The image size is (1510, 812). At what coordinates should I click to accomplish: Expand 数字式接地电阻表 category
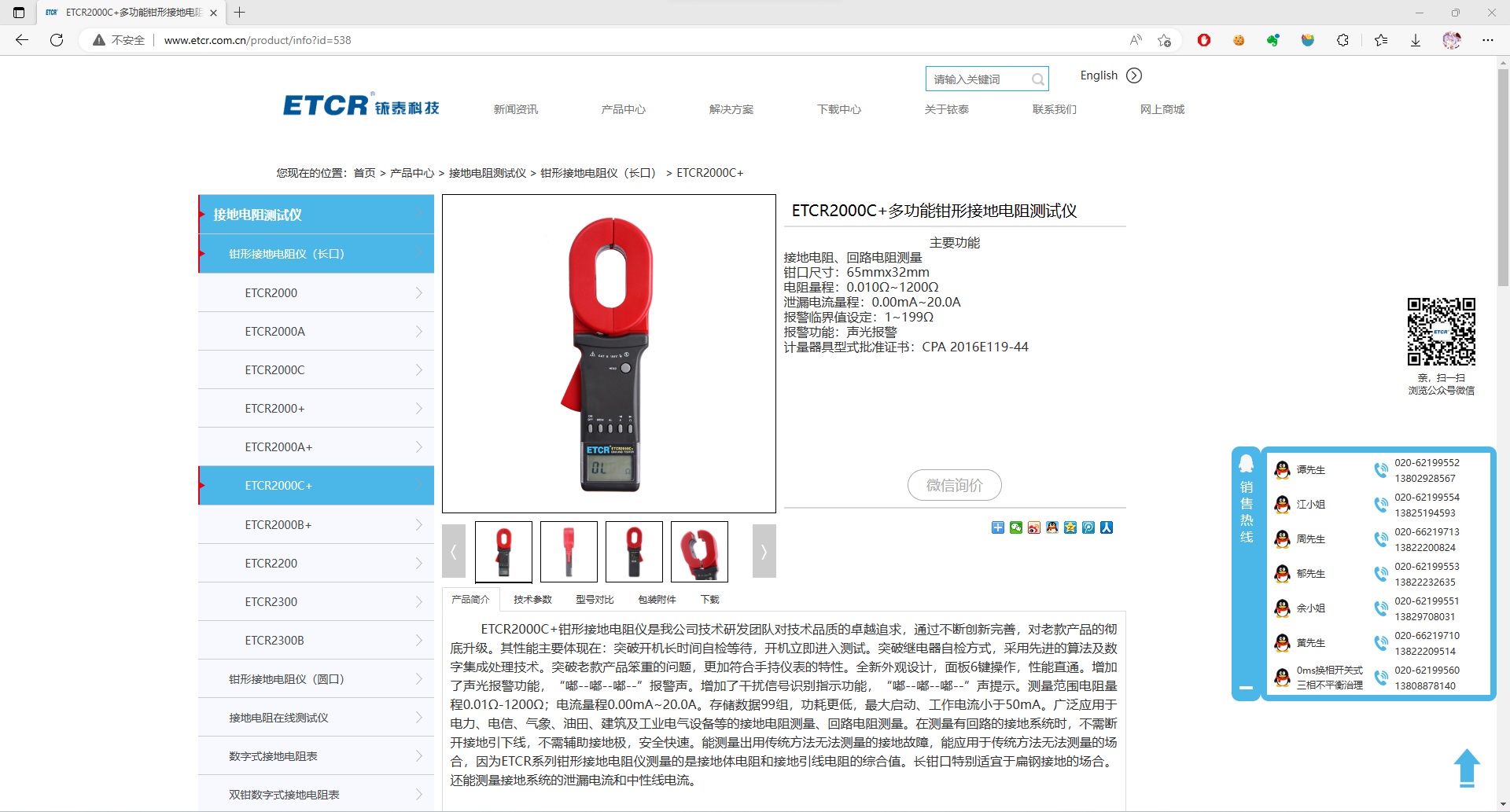316,756
